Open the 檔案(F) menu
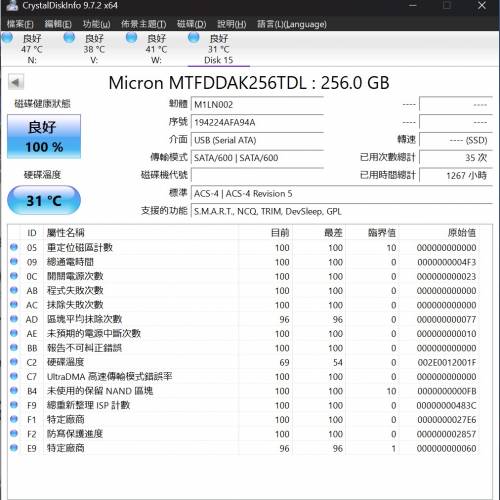The width and height of the screenshot is (500, 500). coord(20,24)
